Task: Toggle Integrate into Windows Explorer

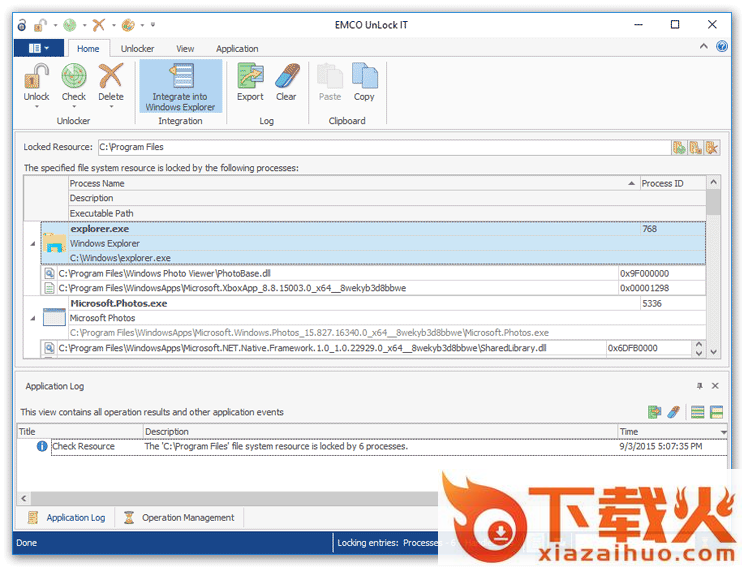Action: [180, 86]
